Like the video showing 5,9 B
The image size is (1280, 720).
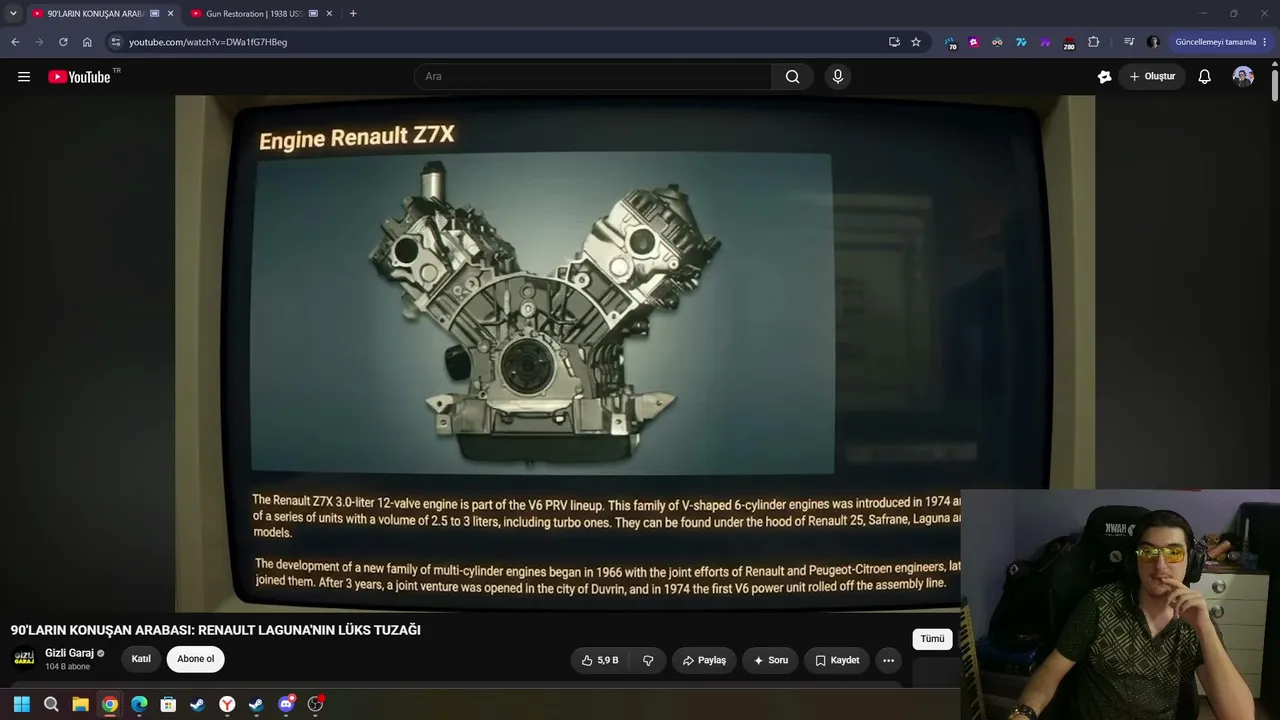601,660
